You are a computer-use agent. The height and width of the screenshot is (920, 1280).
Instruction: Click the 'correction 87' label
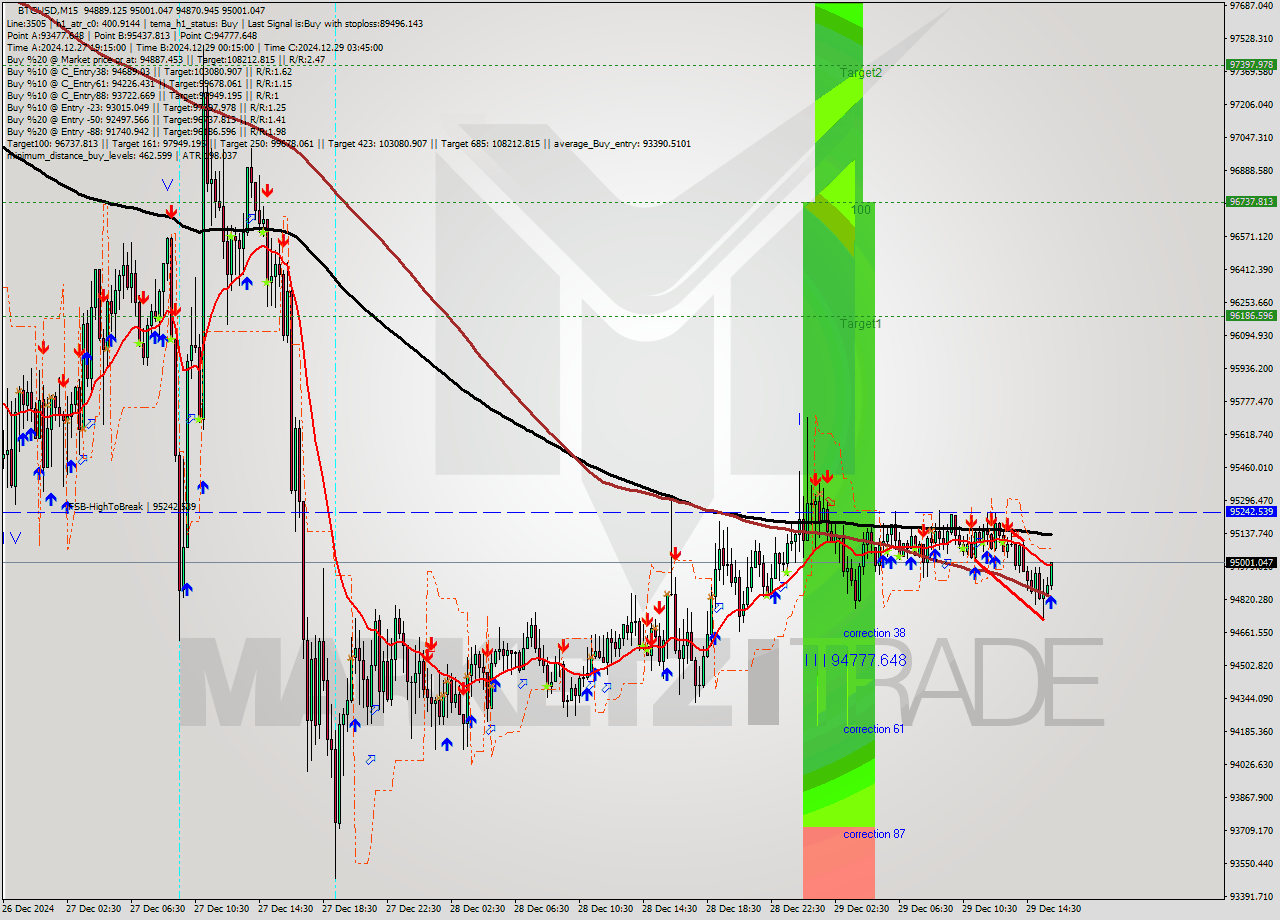coord(874,834)
